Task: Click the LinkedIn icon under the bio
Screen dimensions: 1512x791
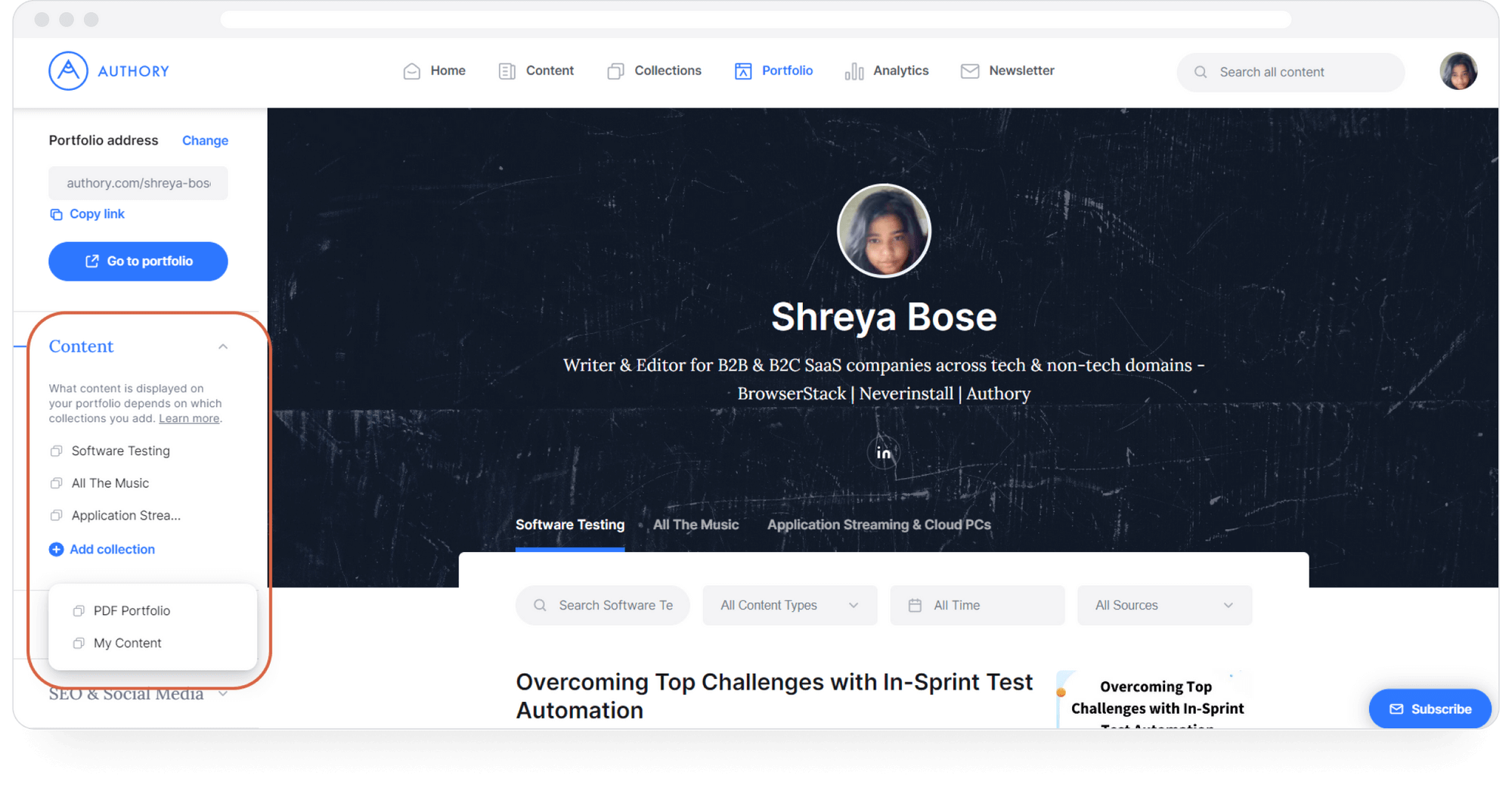Action: [883, 453]
